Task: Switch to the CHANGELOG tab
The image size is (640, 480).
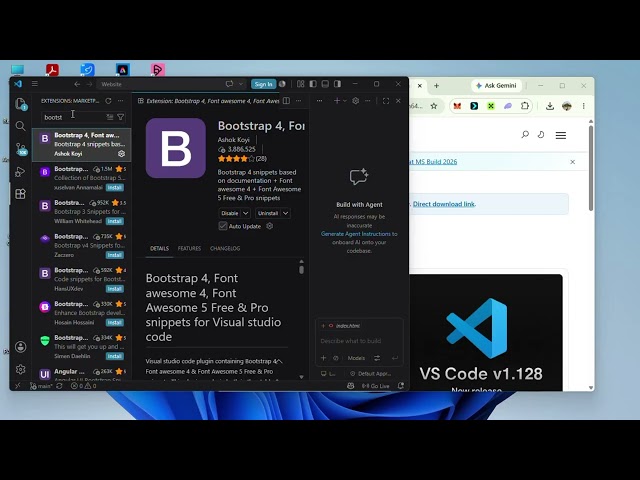Action: click(225, 249)
